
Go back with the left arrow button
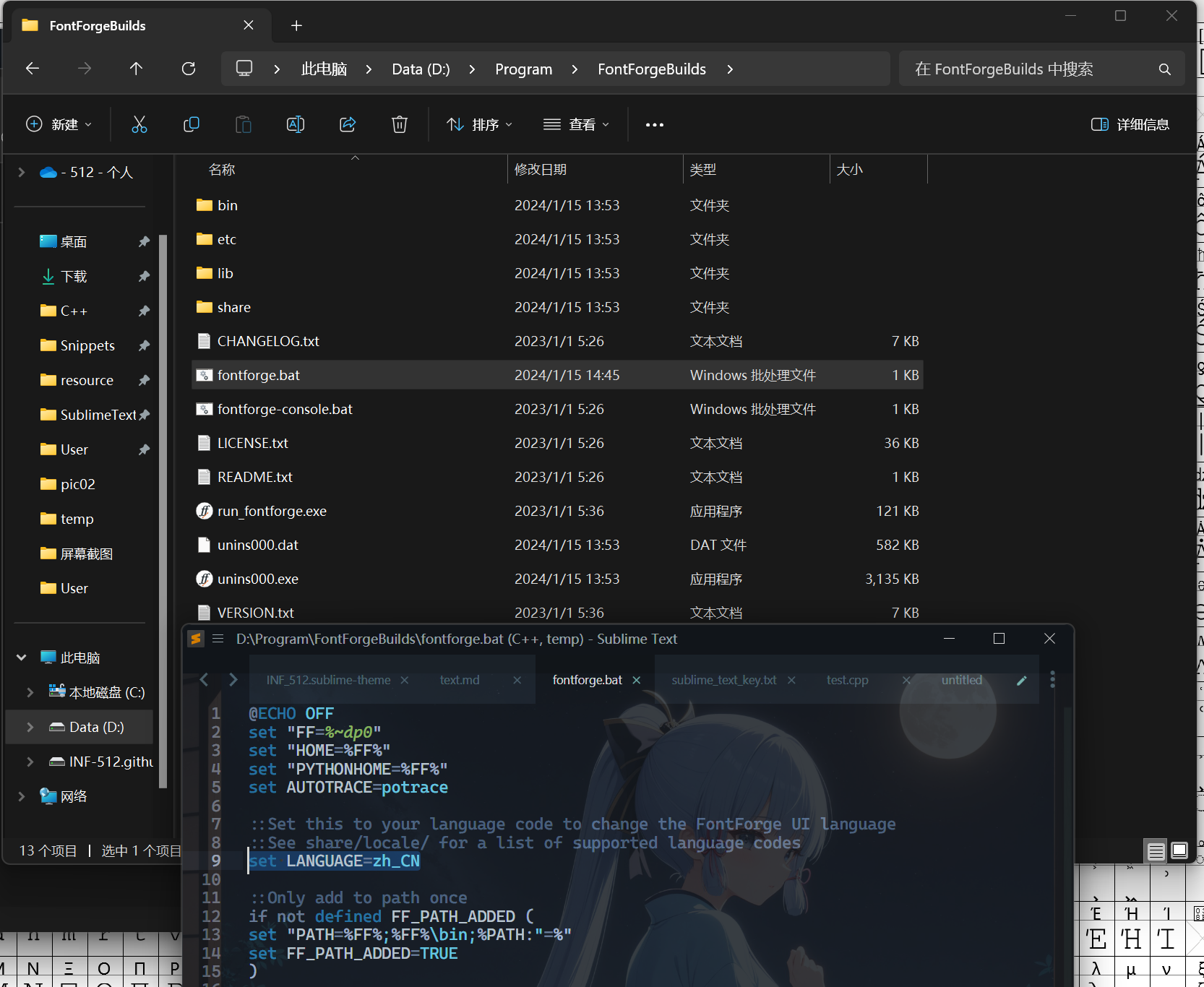tap(33, 69)
